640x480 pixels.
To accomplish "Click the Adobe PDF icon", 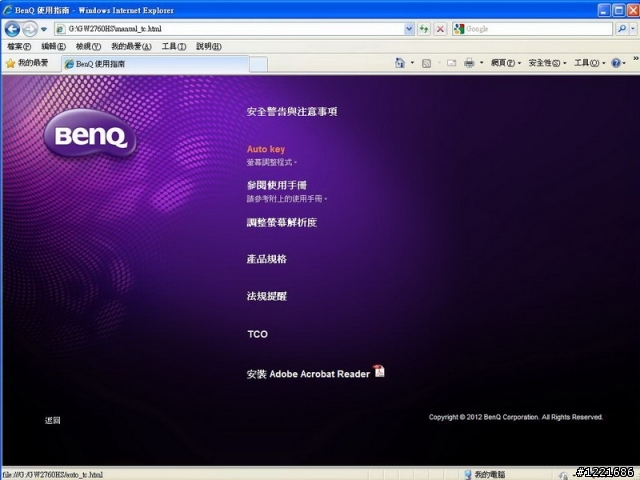I will coord(379,371).
